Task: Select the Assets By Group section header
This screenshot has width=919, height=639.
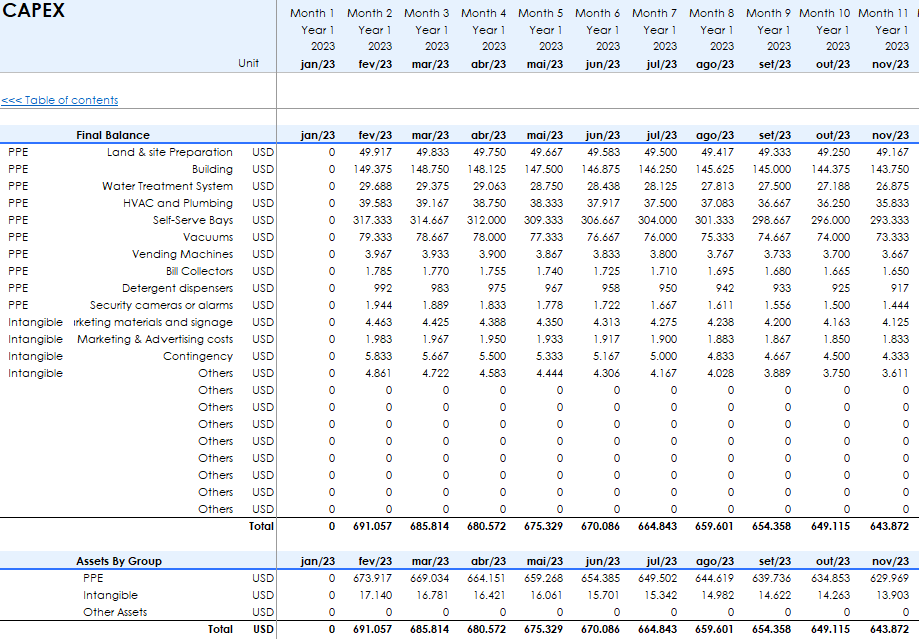Action: coord(118,561)
